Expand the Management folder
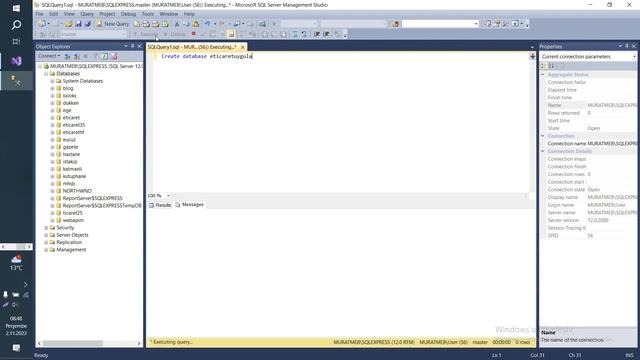 pos(46,249)
